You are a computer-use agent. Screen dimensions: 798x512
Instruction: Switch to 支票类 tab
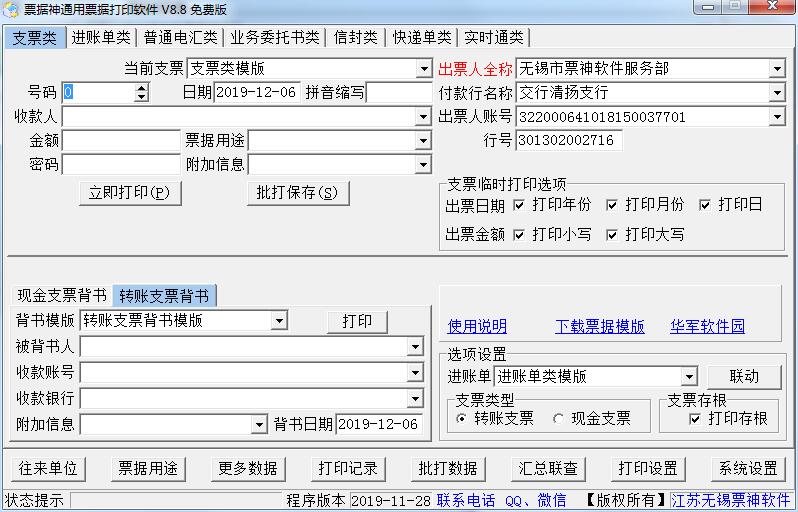(35, 38)
